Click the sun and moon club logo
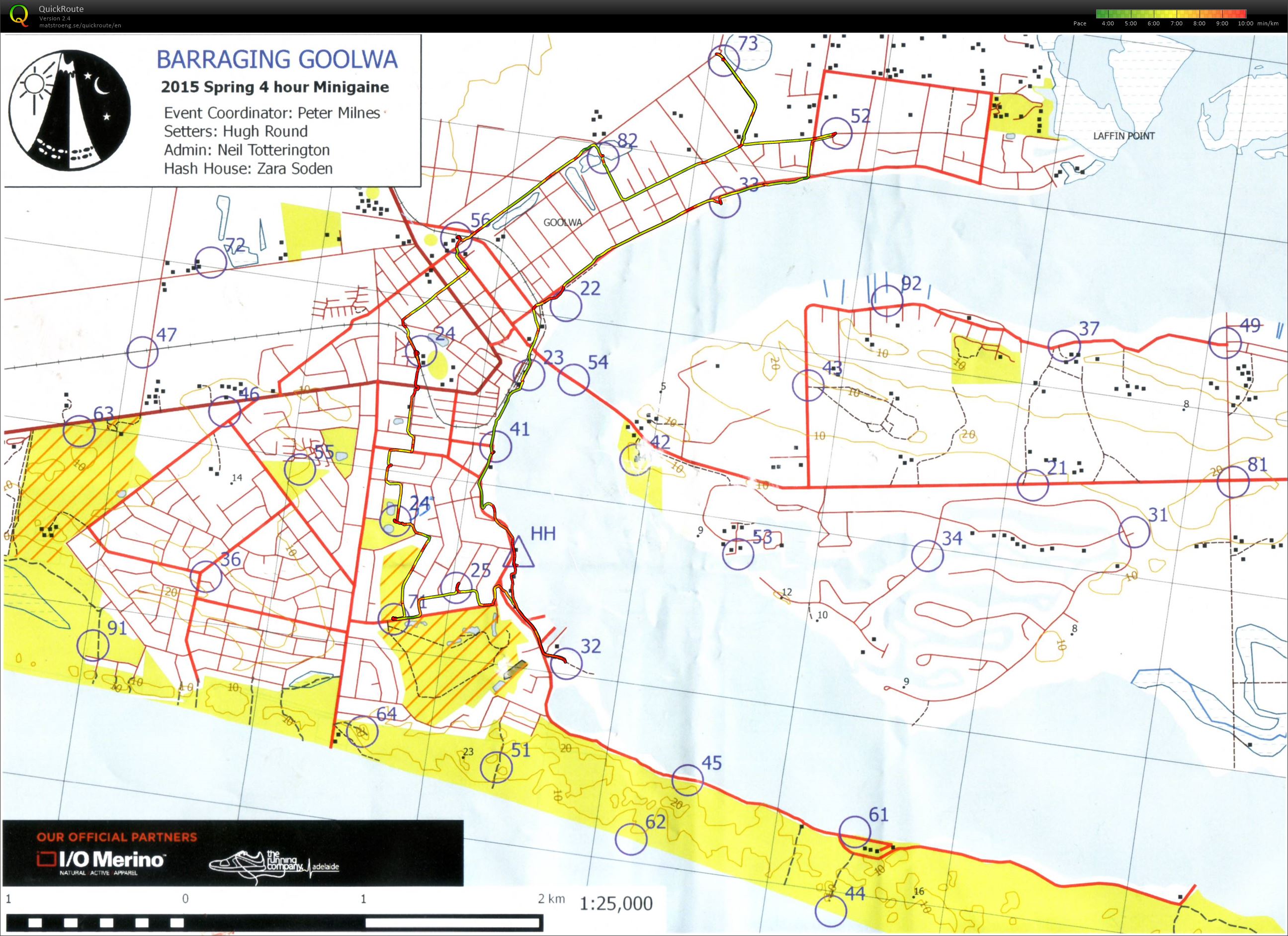 (x=70, y=110)
